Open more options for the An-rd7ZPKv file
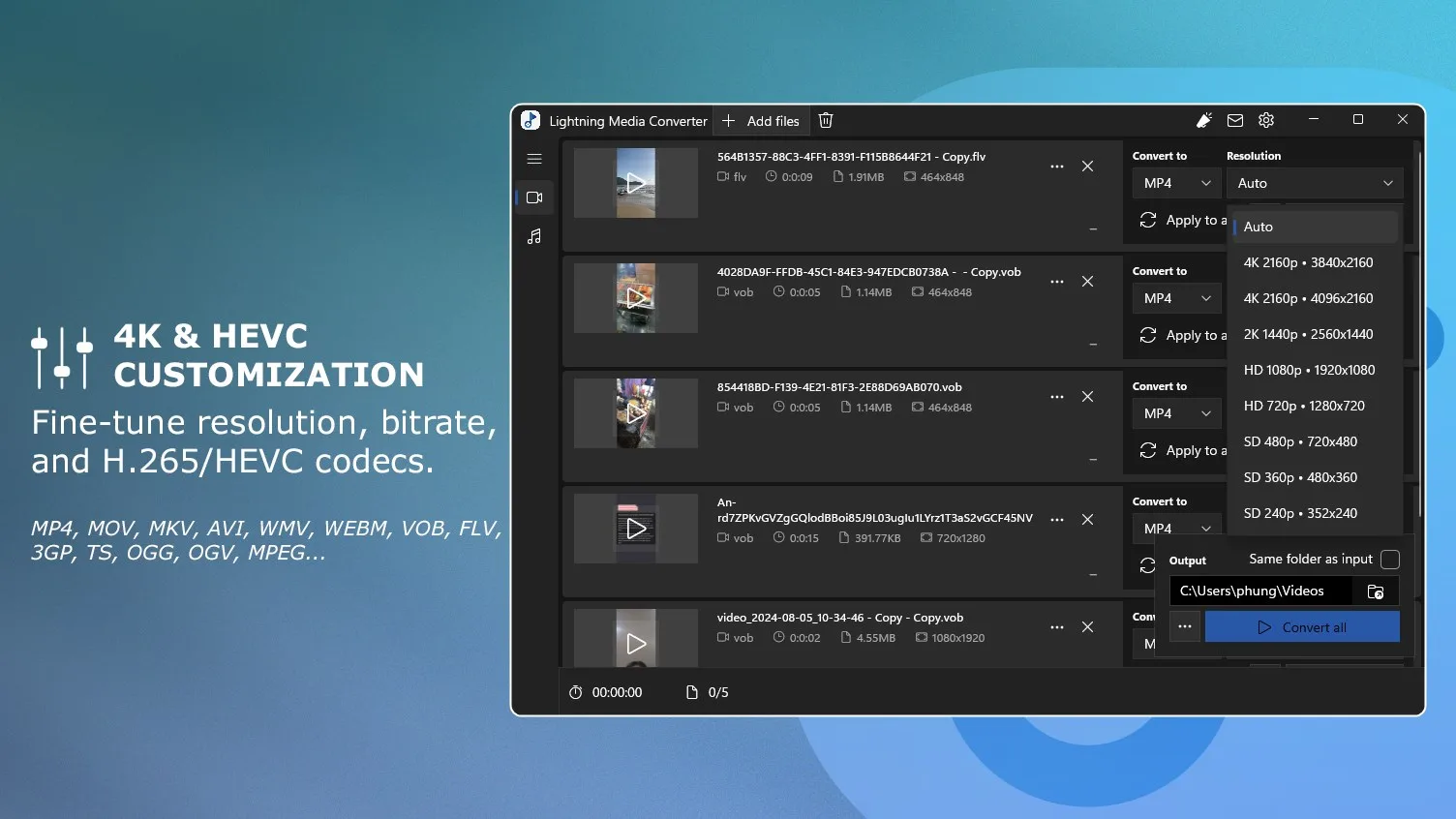 point(1057,520)
